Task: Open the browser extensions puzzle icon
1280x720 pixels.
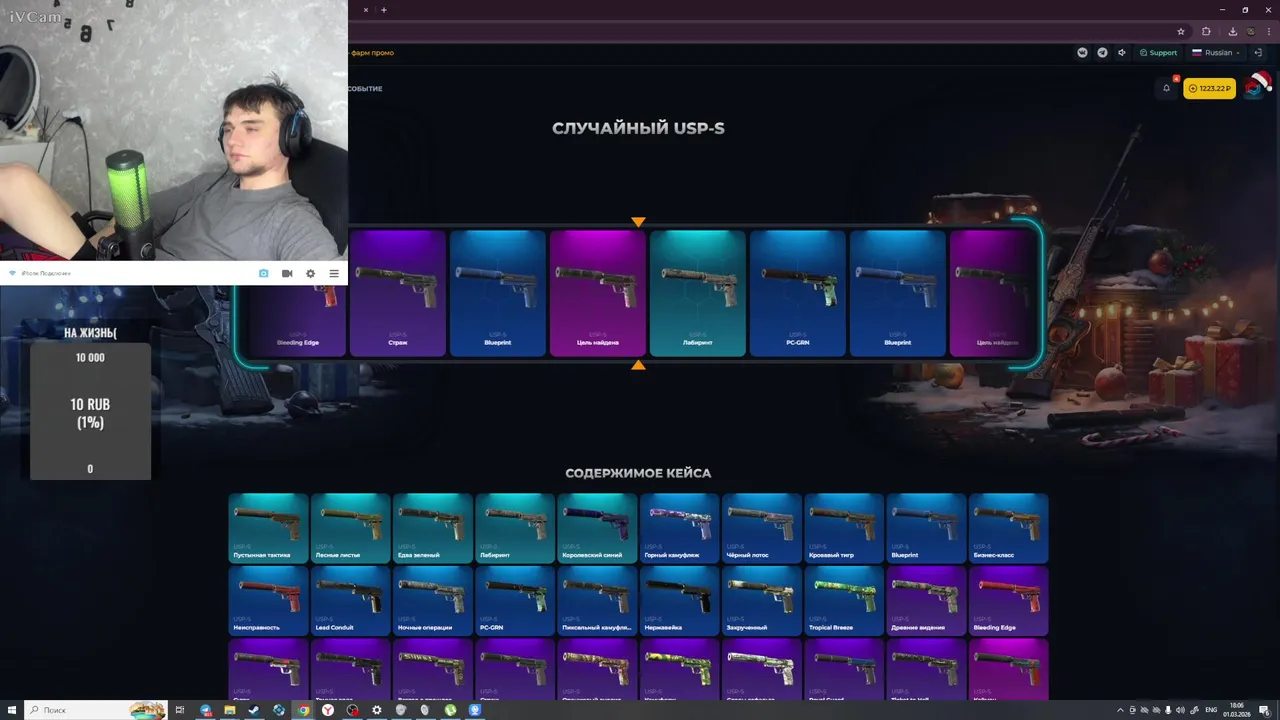Action: click(x=1206, y=31)
